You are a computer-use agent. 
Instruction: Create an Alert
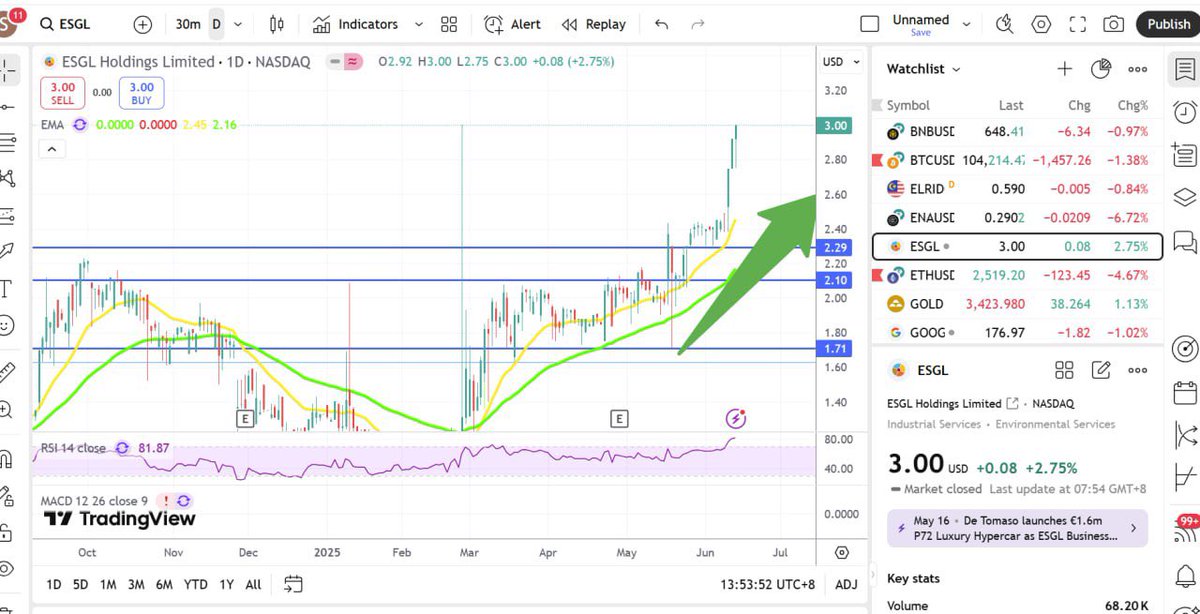coord(513,24)
